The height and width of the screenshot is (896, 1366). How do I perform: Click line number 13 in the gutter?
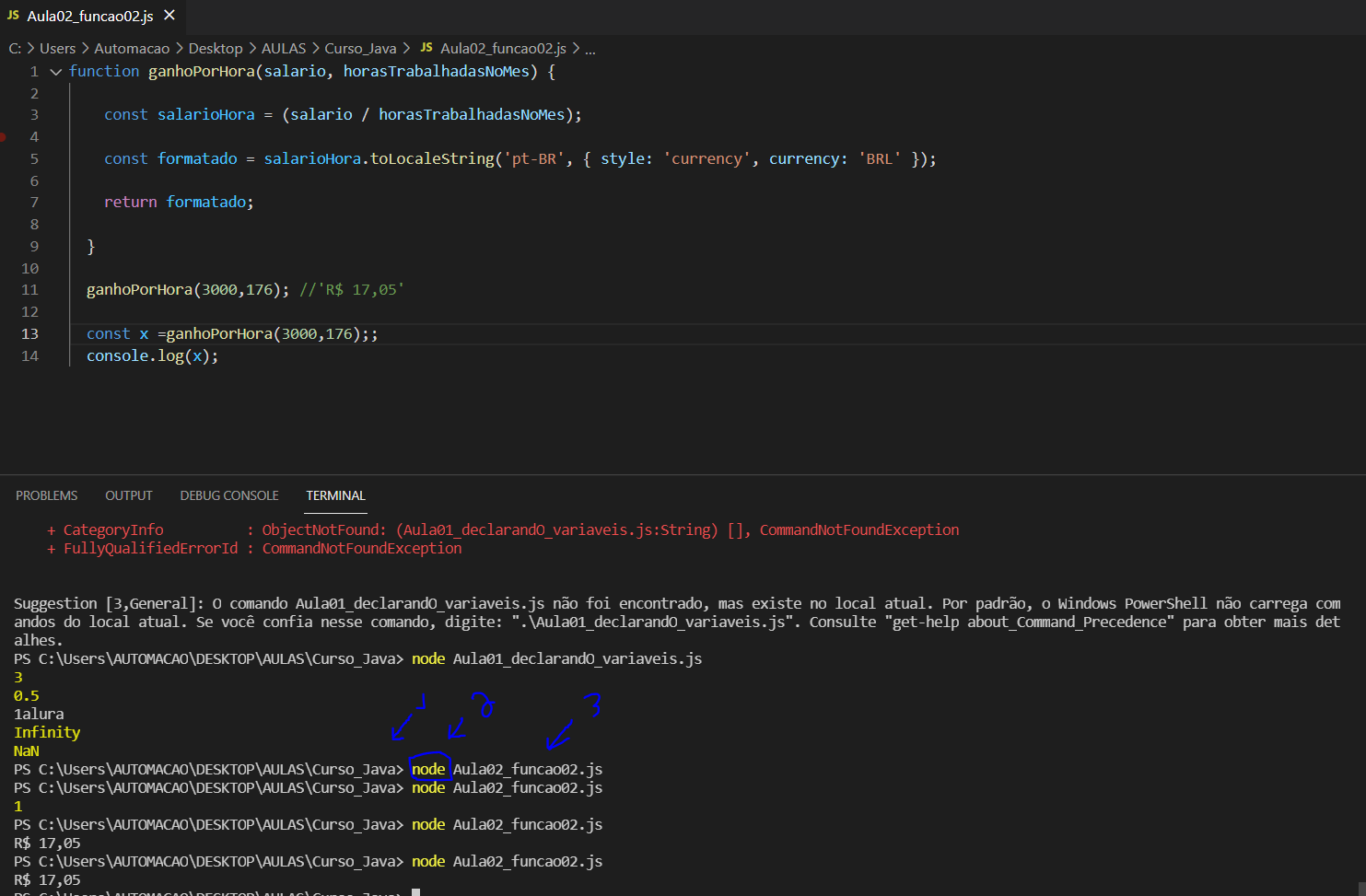[29, 334]
